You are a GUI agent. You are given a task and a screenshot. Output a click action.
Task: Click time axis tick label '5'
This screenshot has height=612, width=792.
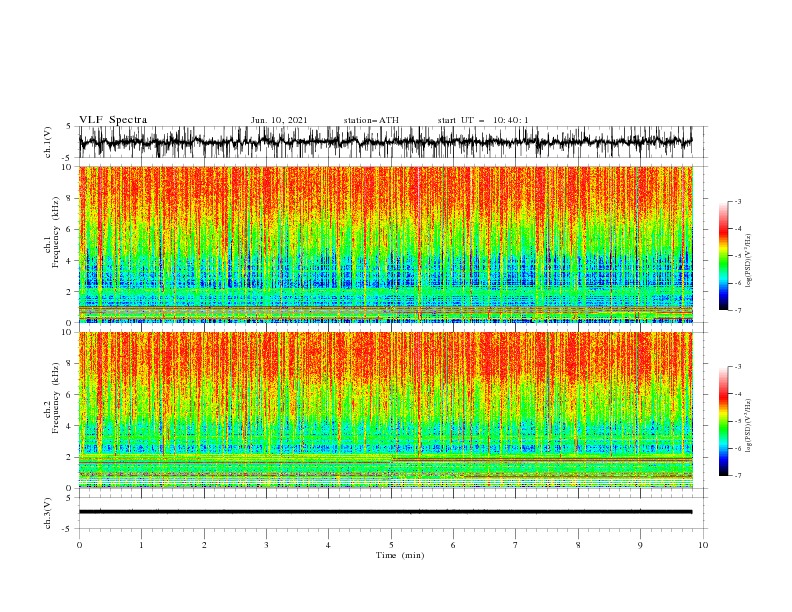391,545
